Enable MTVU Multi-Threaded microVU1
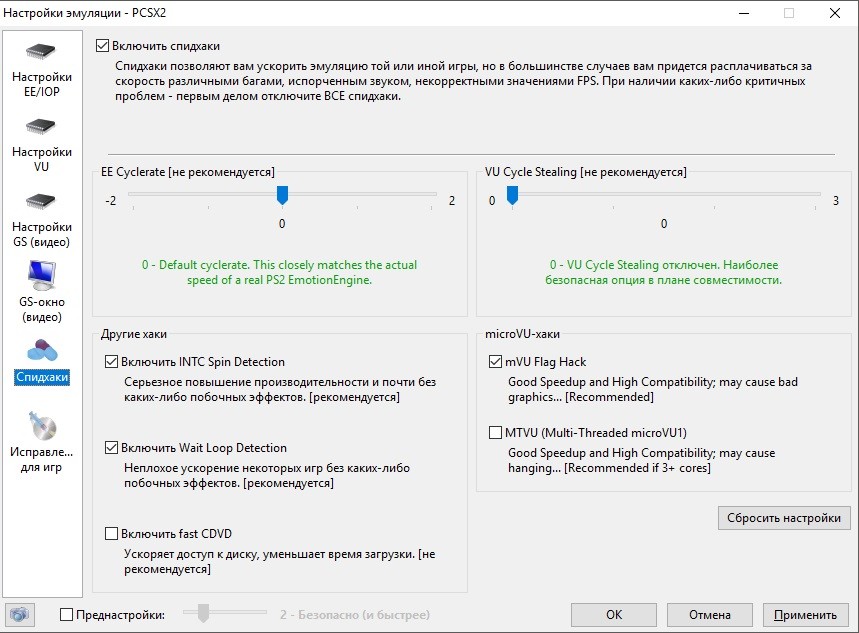 495,433
